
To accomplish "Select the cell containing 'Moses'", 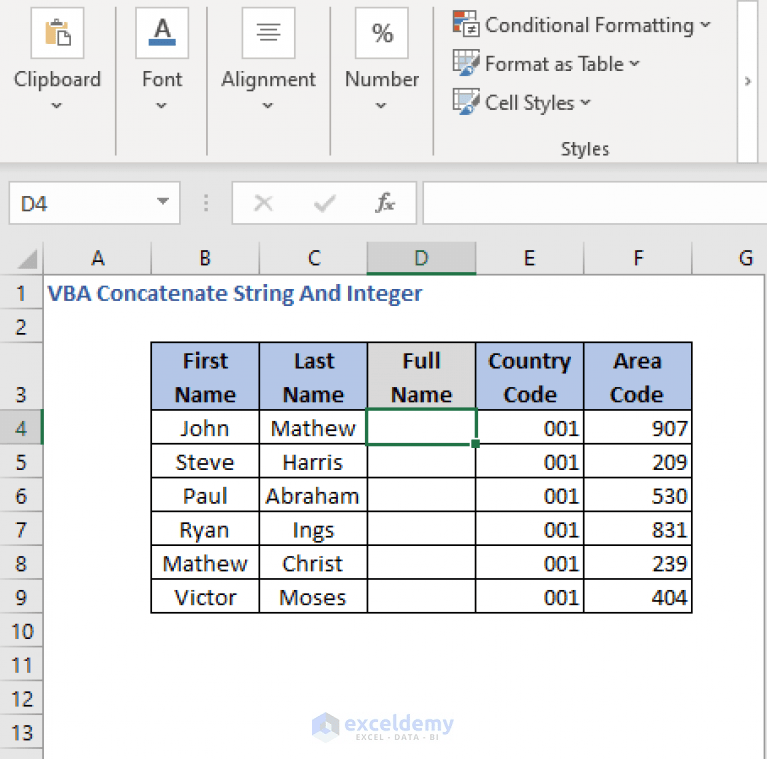I will [x=314, y=596].
